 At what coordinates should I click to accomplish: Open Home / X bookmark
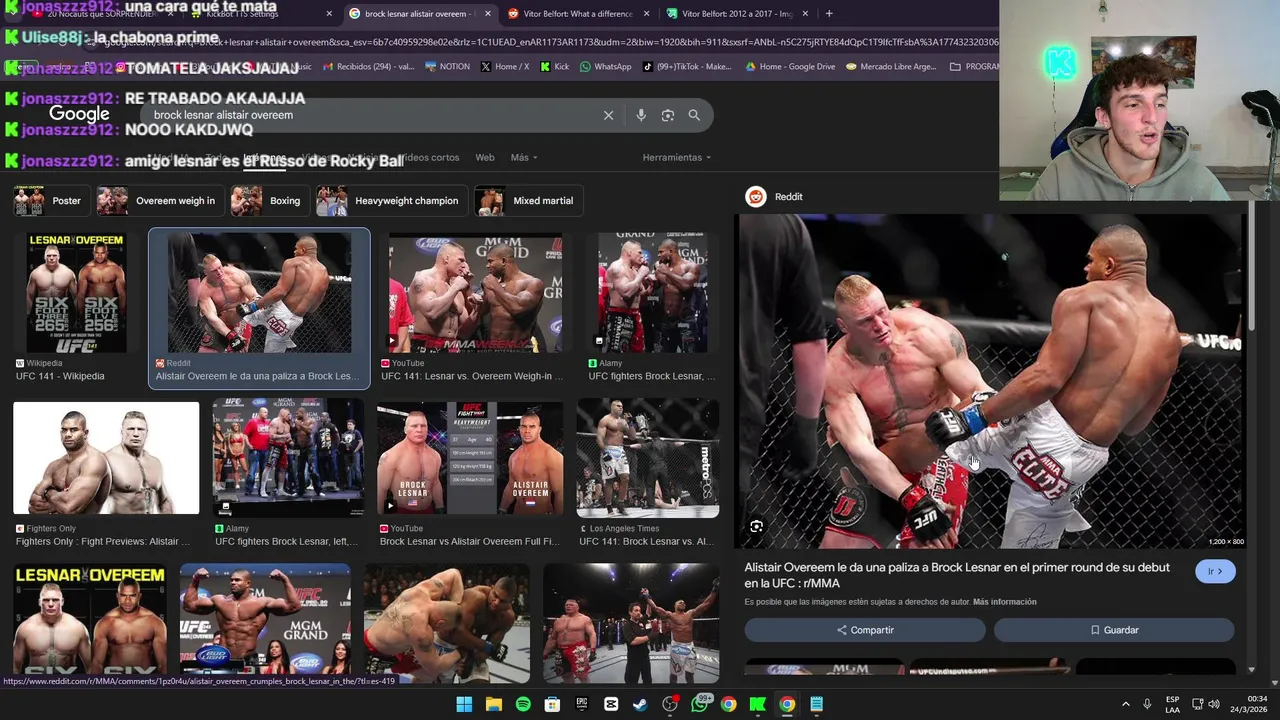pos(505,67)
